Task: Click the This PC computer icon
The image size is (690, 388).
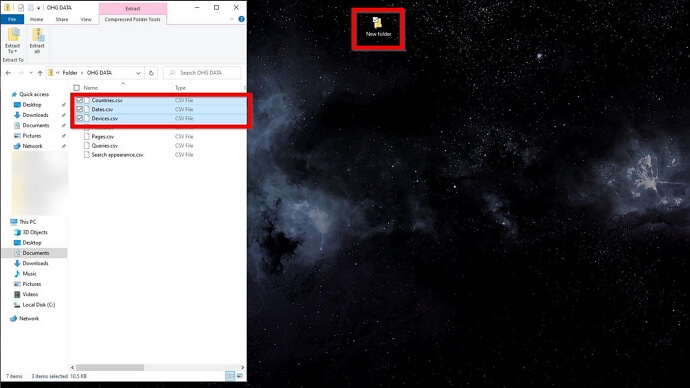Action: [14, 222]
